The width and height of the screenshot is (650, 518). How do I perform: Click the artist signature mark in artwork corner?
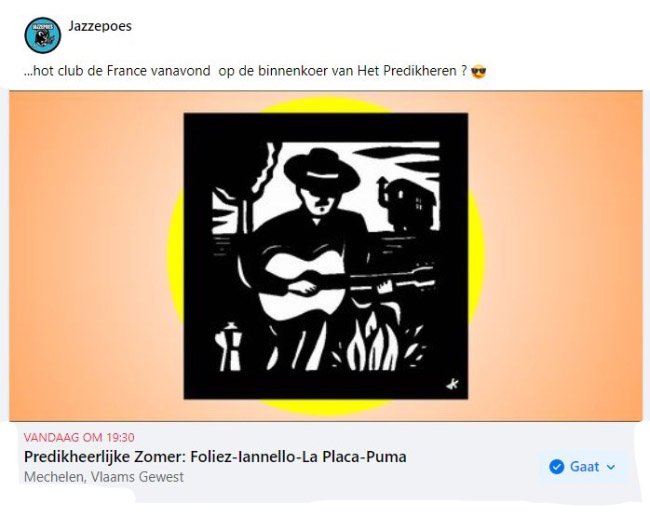click(452, 384)
